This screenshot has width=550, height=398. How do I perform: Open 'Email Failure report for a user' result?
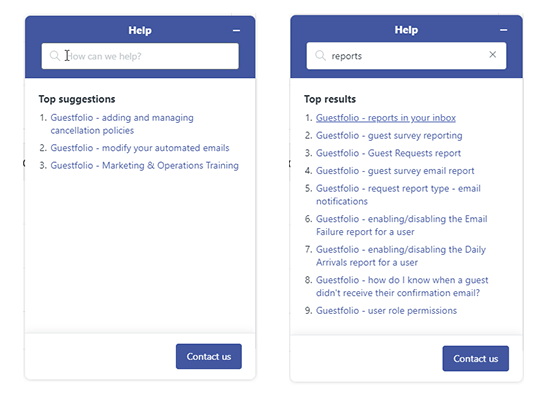402,225
